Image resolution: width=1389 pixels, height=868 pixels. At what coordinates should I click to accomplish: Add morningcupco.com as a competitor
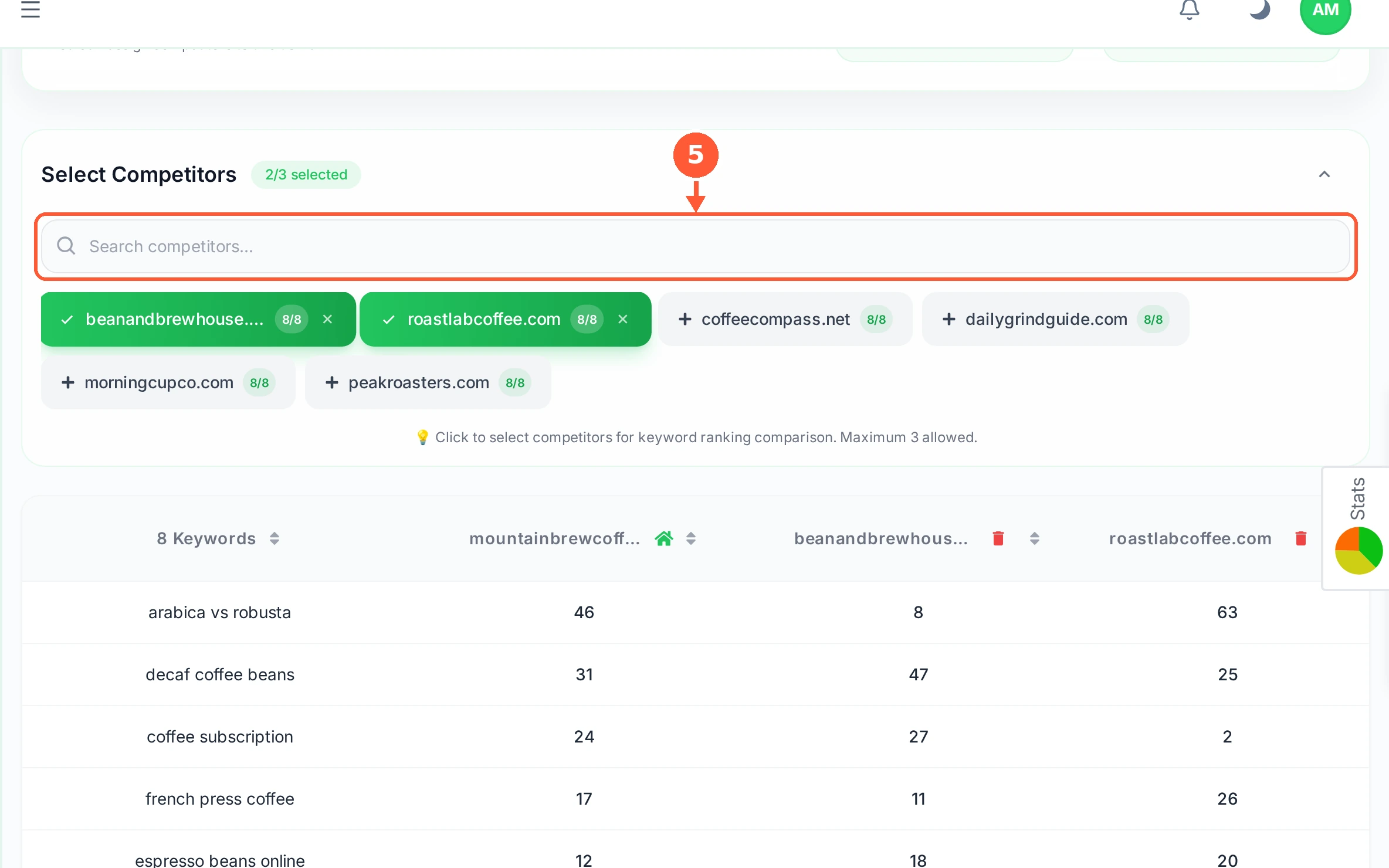click(x=168, y=382)
